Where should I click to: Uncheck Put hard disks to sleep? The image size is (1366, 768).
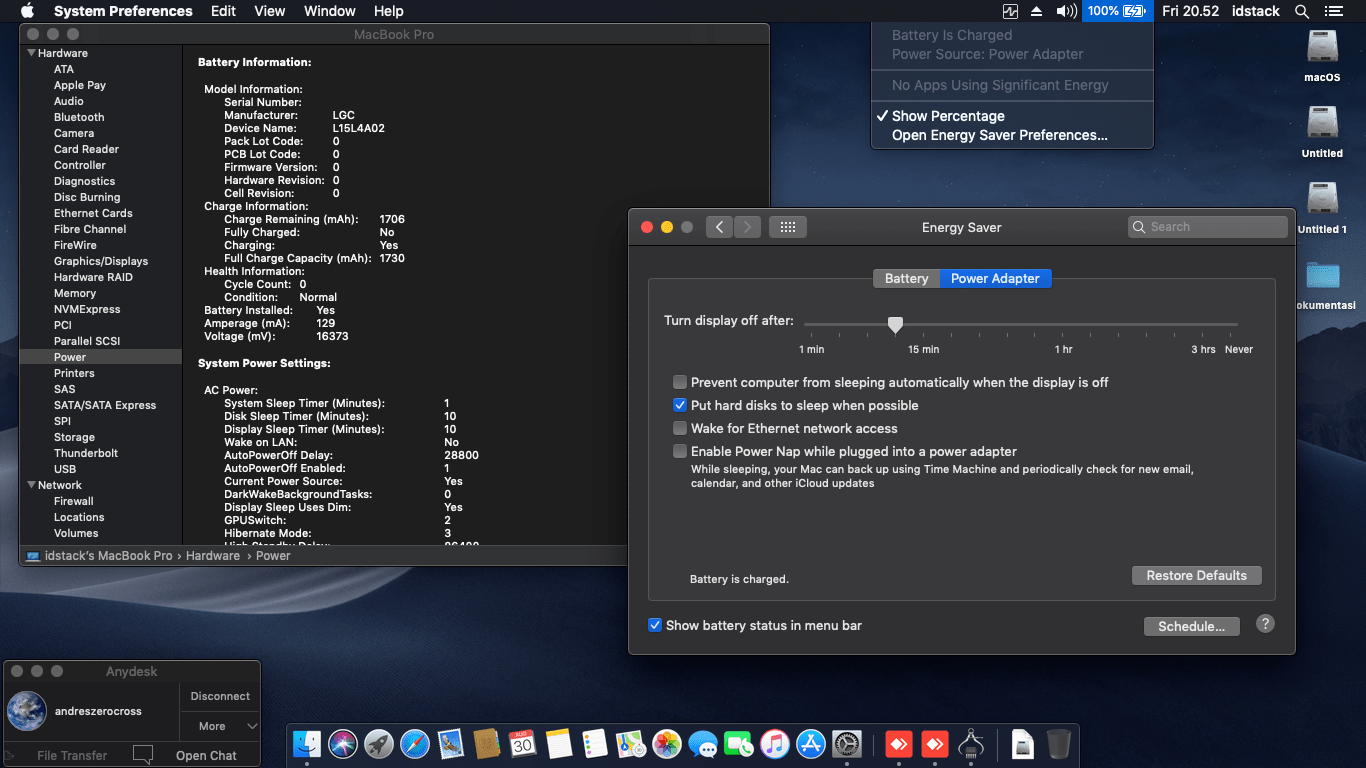(x=680, y=405)
